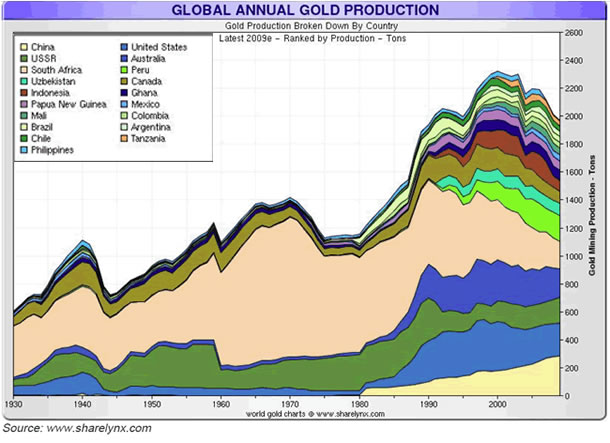This screenshot has width=610, height=443.
Task: Click the Uzbekistan legend label
Action: coord(55,81)
